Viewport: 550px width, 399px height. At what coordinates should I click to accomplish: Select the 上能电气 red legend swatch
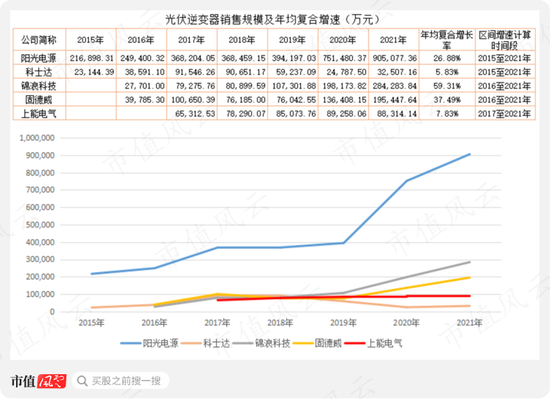(355, 343)
